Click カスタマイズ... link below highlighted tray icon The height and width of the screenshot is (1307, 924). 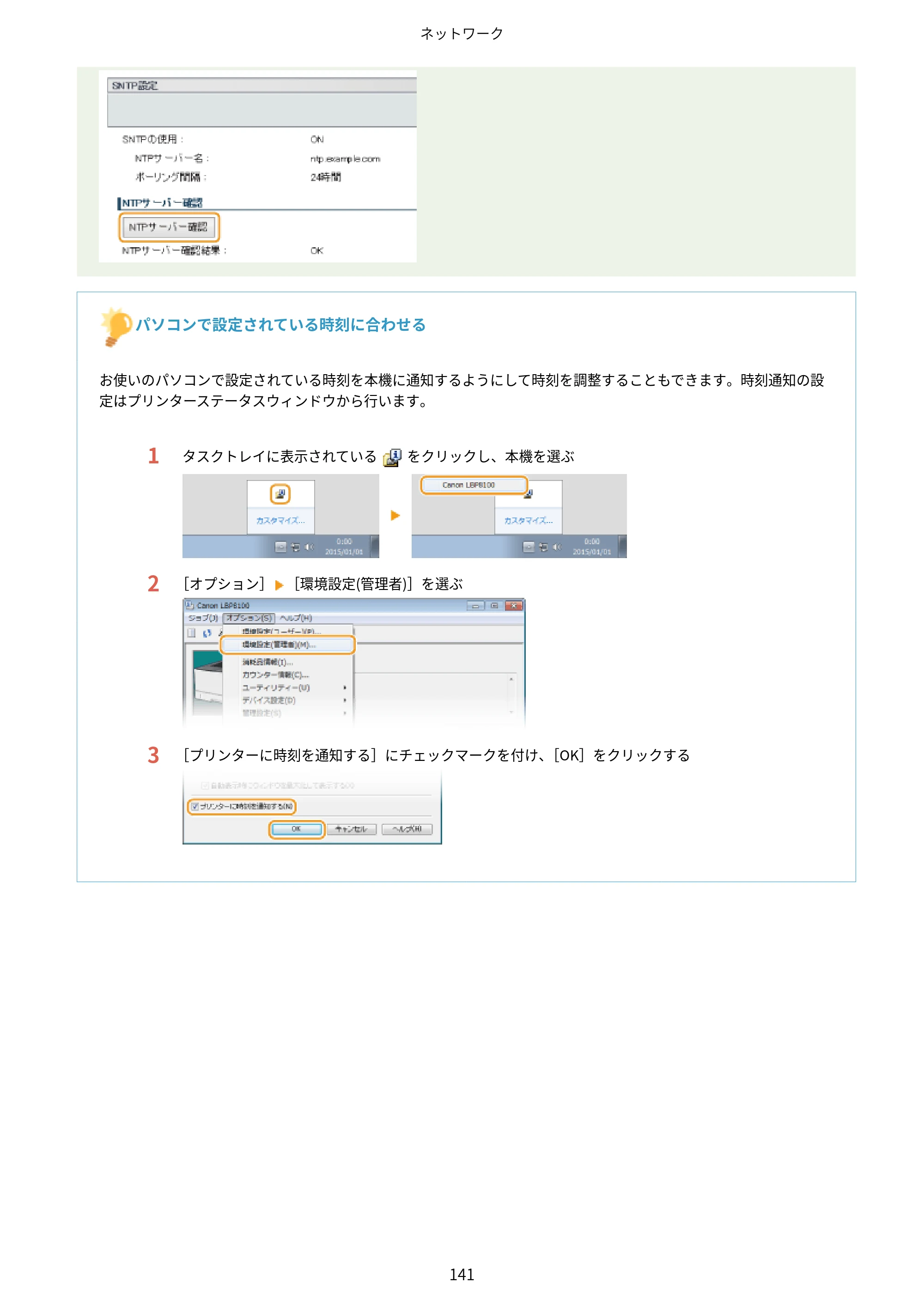pos(280,520)
